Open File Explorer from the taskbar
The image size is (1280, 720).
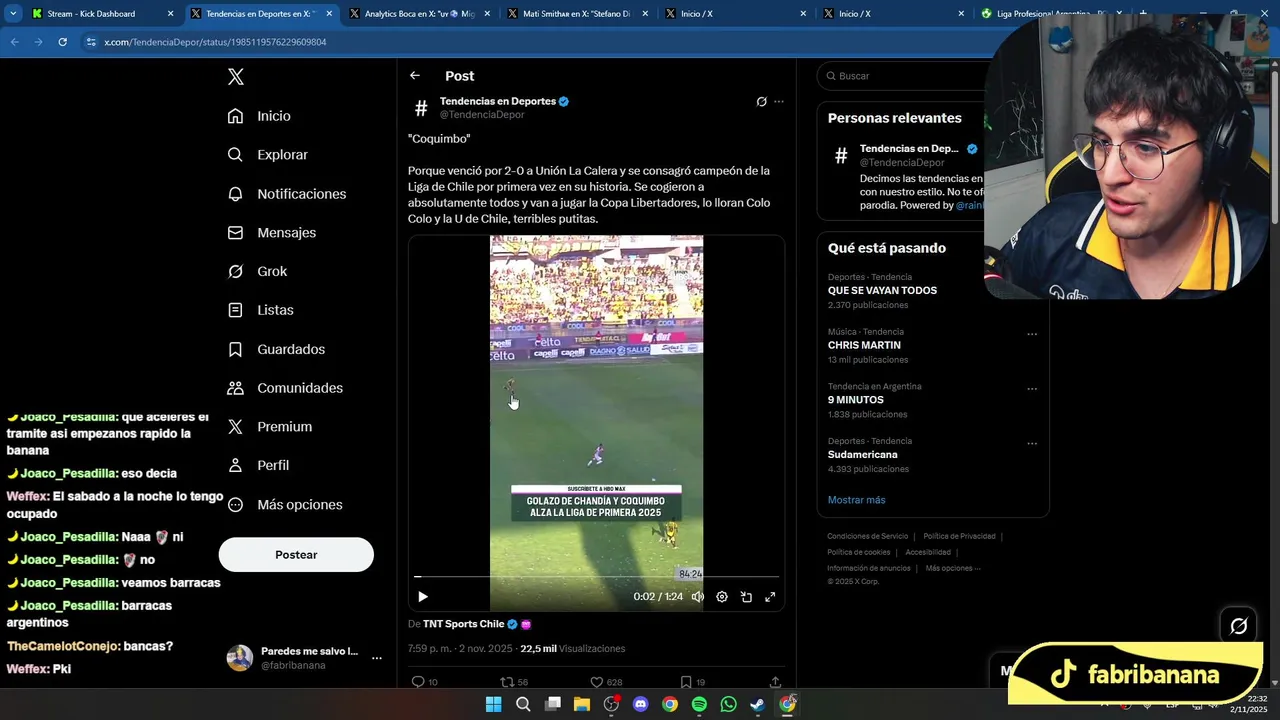pos(581,704)
